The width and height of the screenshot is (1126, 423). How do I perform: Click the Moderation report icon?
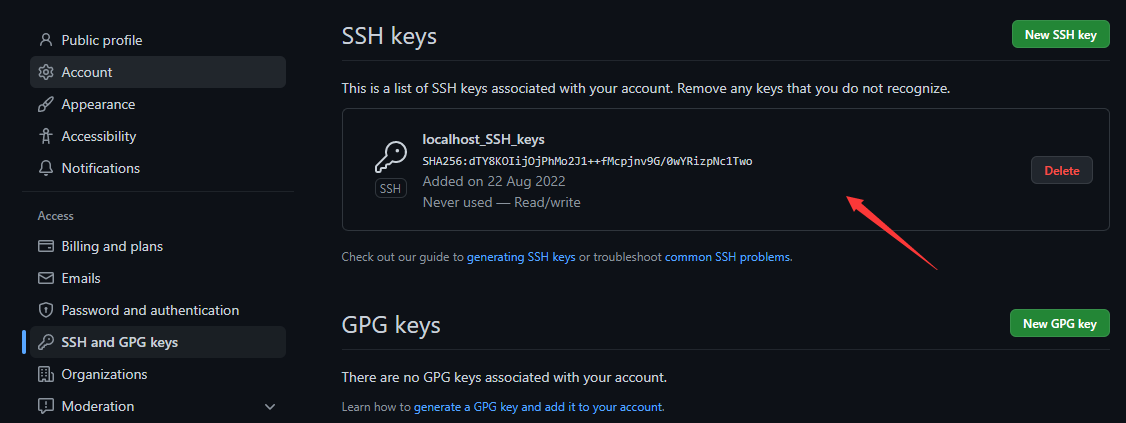pyautogui.click(x=45, y=406)
